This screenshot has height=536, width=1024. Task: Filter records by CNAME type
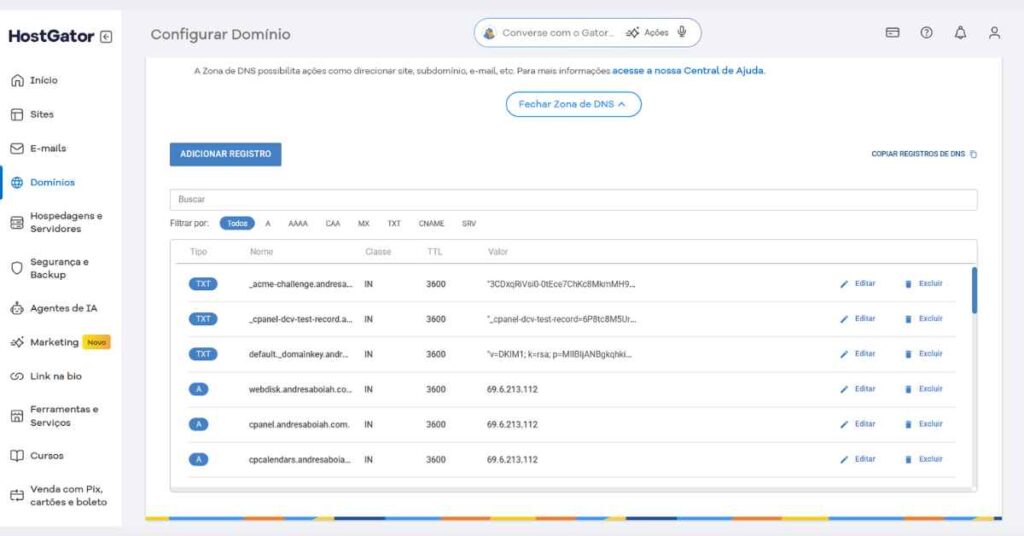431,223
